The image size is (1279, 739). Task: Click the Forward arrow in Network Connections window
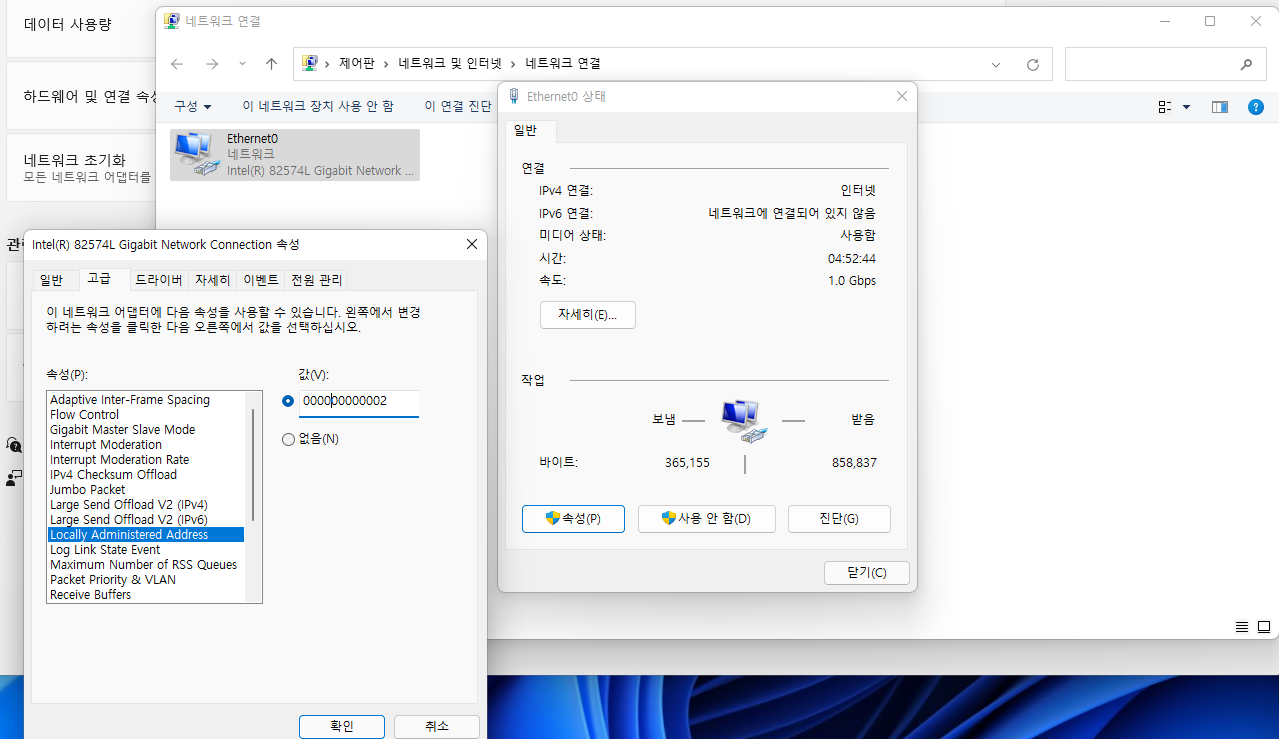point(211,64)
